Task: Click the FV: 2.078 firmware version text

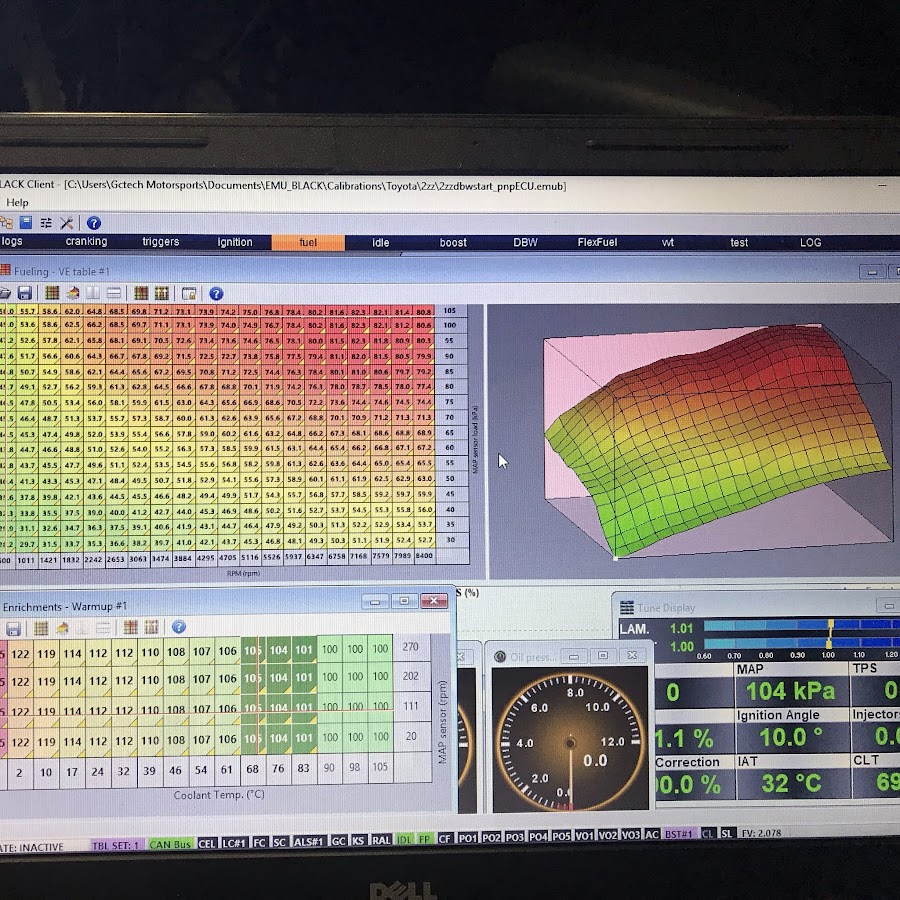Action: (762, 833)
